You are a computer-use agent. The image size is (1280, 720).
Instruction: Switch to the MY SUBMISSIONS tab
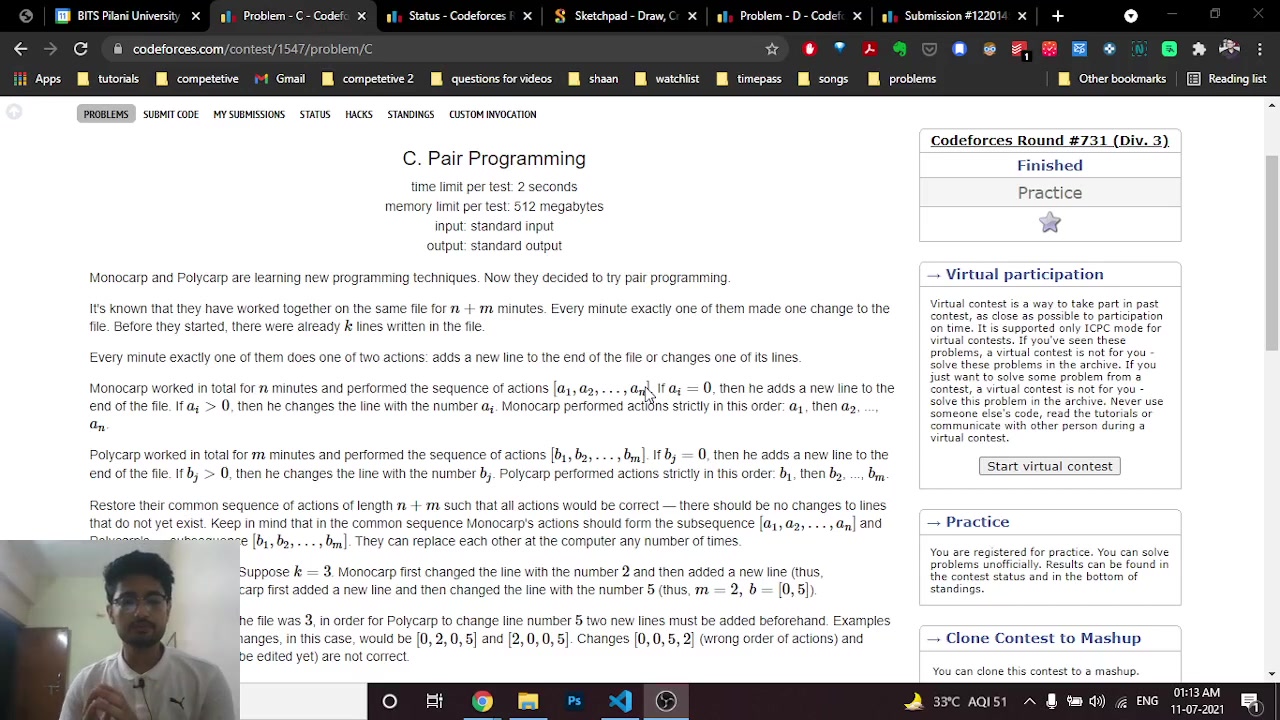tap(248, 114)
